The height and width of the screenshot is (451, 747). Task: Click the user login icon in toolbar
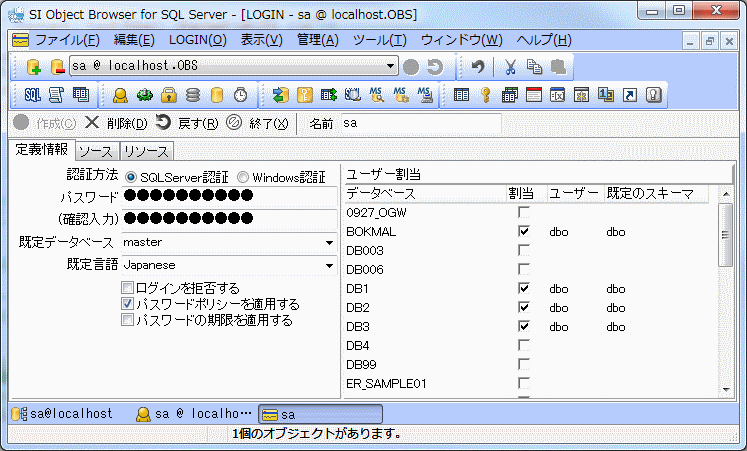pos(120,95)
